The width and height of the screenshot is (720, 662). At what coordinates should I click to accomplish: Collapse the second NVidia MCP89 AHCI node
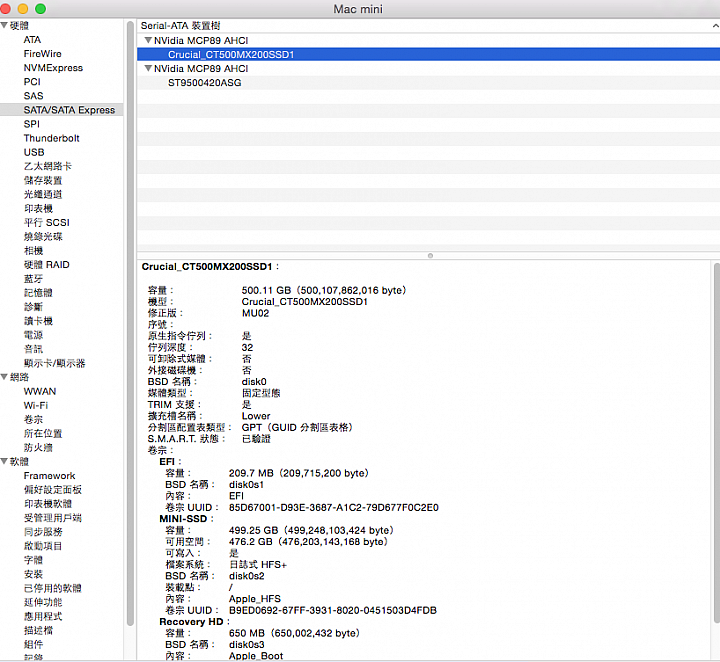pos(148,68)
